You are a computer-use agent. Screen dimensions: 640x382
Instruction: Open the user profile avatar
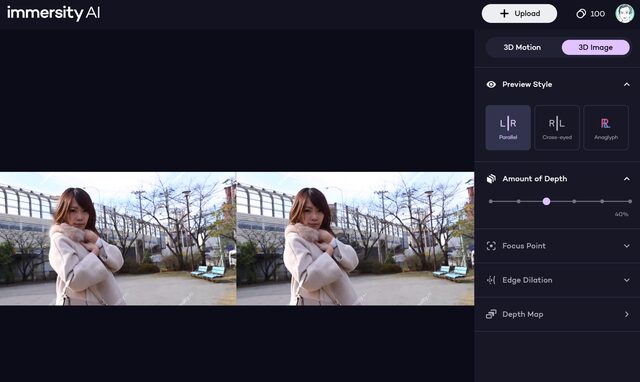click(x=624, y=13)
